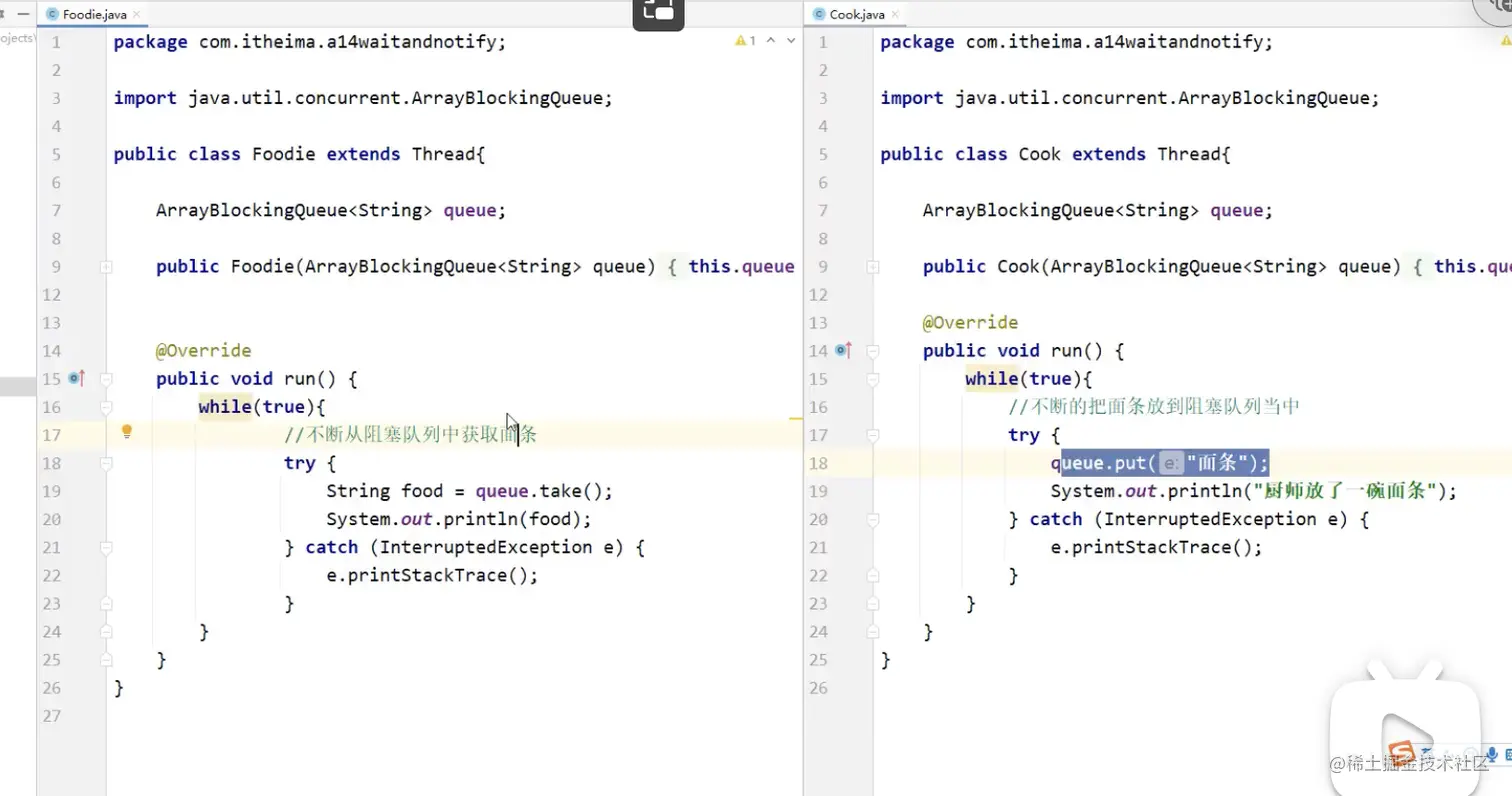
Task: Close the Foodie.java editor tab
Action: pos(138,14)
